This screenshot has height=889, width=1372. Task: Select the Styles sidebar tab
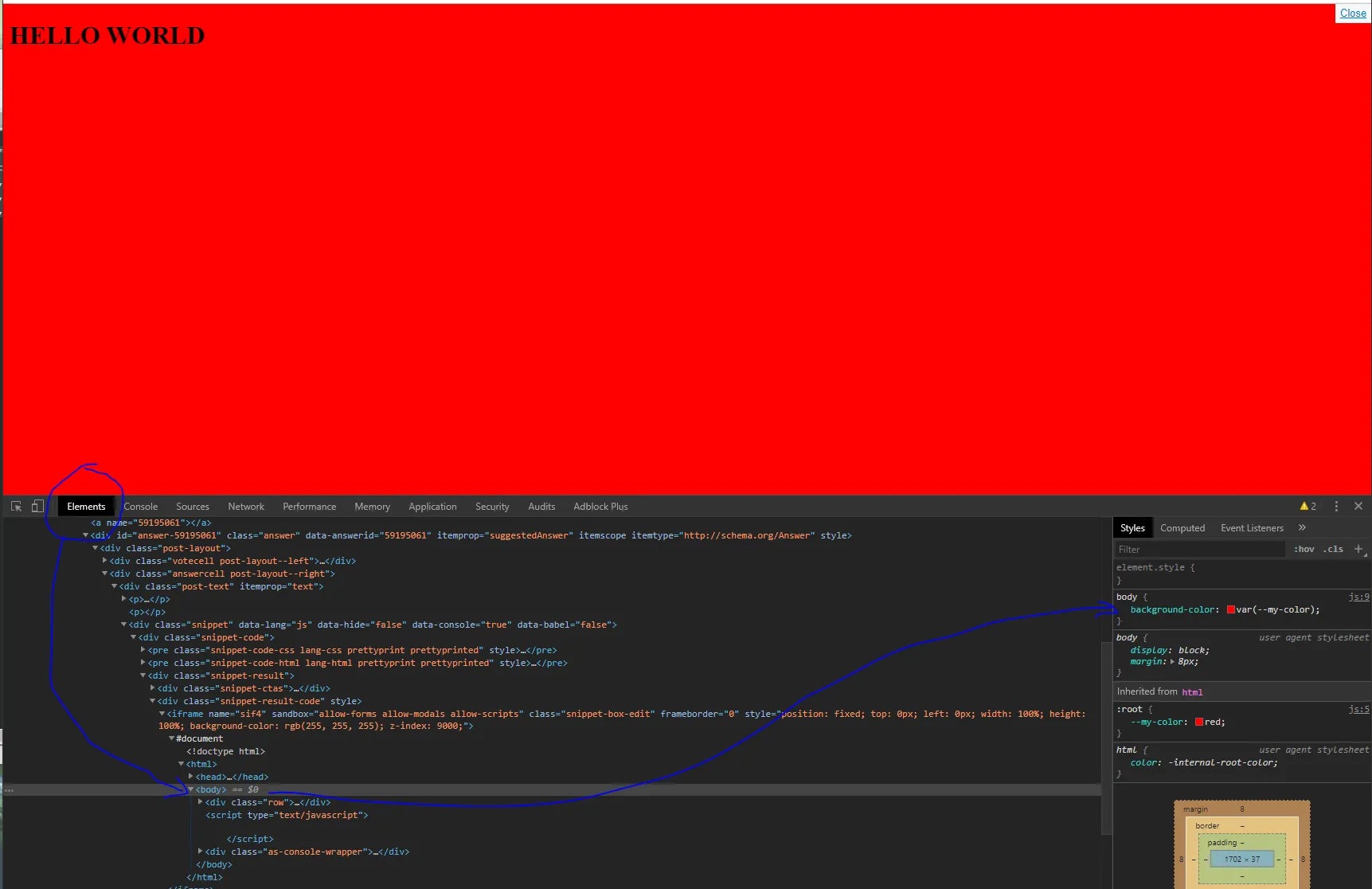pos(1132,527)
